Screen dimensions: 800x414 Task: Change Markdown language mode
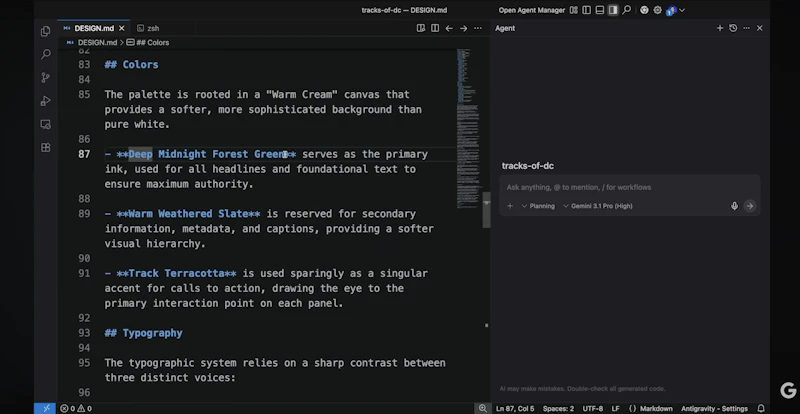(651, 408)
